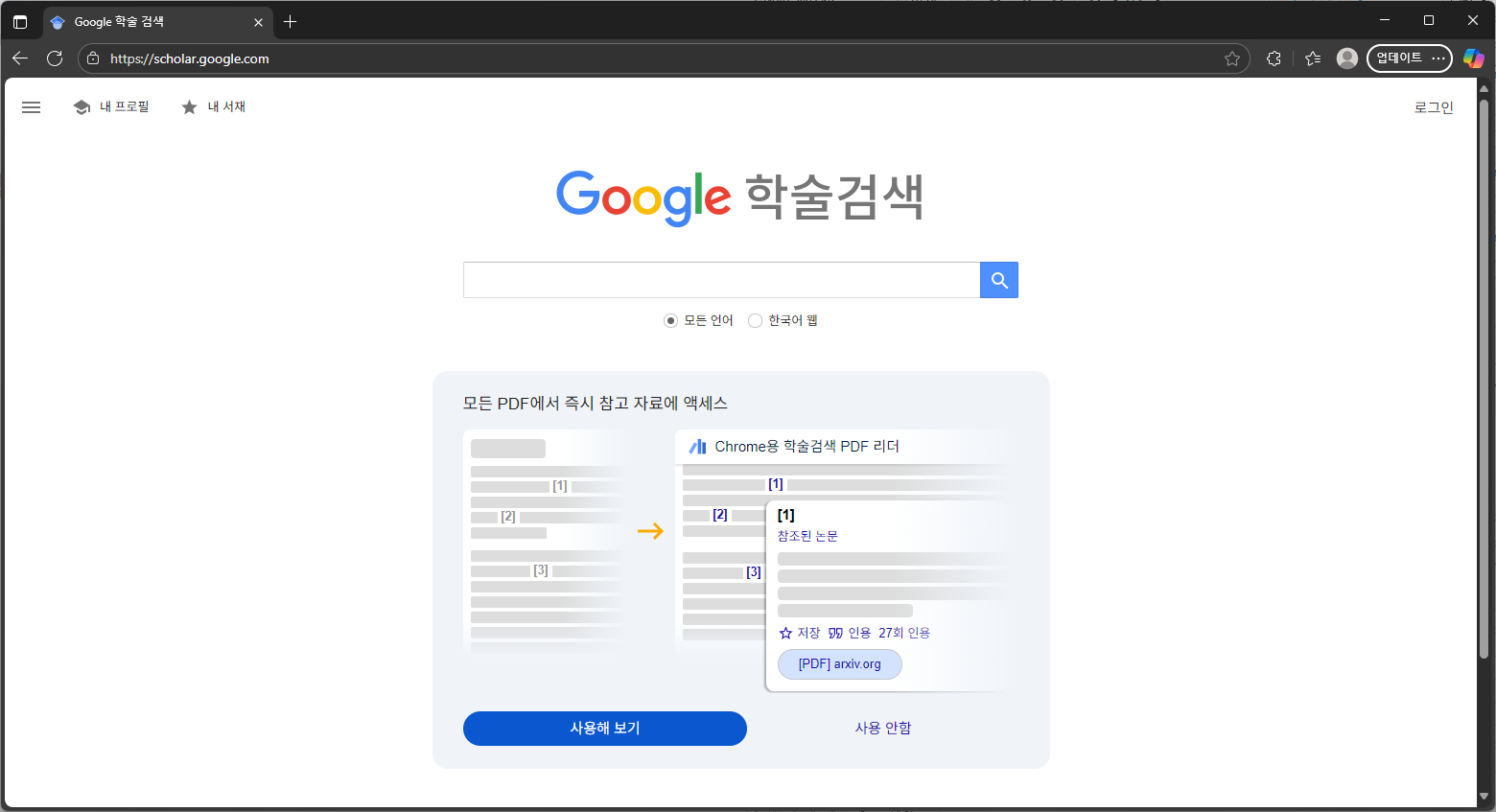Click inside the Scholar search field
The height and width of the screenshot is (812, 1496).
pos(719,280)
